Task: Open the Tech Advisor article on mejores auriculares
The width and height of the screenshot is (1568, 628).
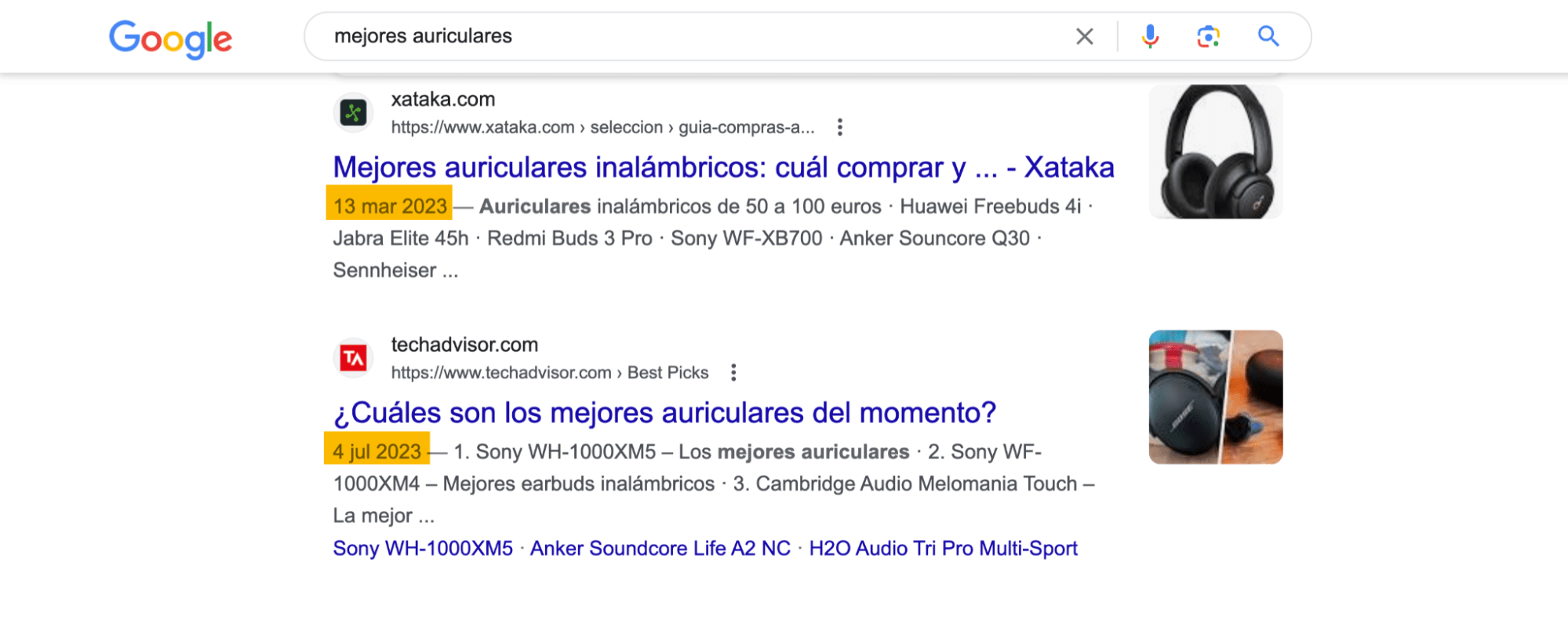Action: pyautogui.click(x=664, y=413)
